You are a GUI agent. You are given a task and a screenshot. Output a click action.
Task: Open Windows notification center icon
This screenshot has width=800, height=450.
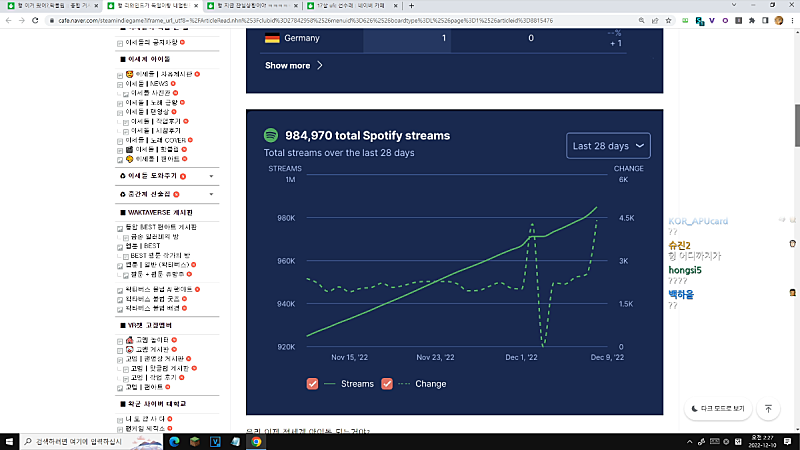(x=788, y=441)
